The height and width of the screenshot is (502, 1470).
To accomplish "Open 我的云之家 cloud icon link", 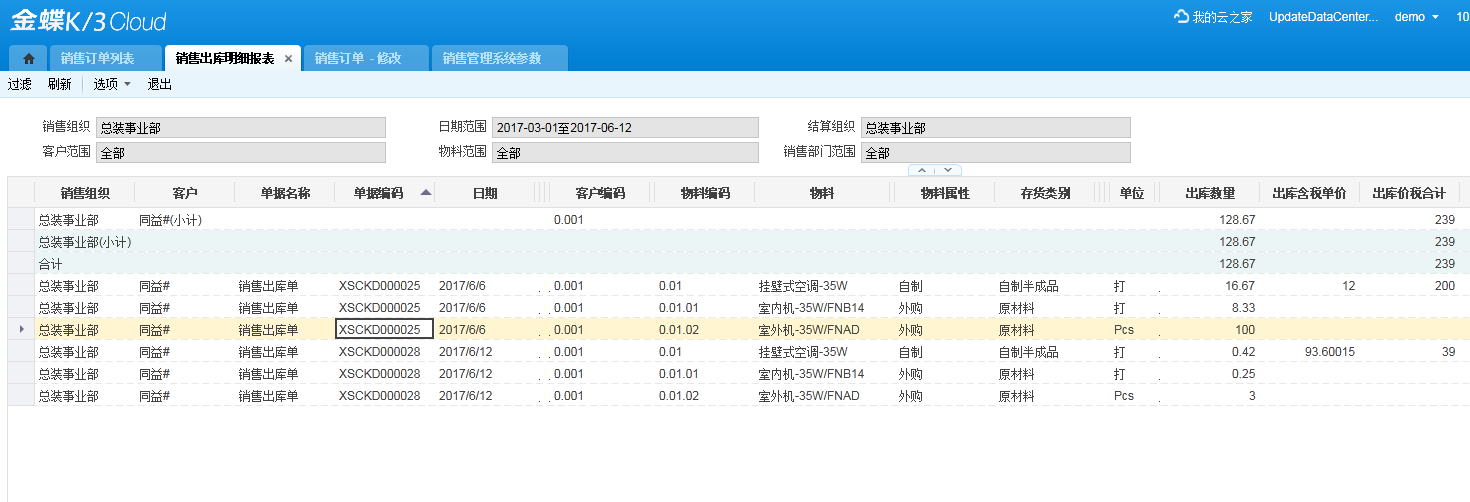I will point(1182,17).
